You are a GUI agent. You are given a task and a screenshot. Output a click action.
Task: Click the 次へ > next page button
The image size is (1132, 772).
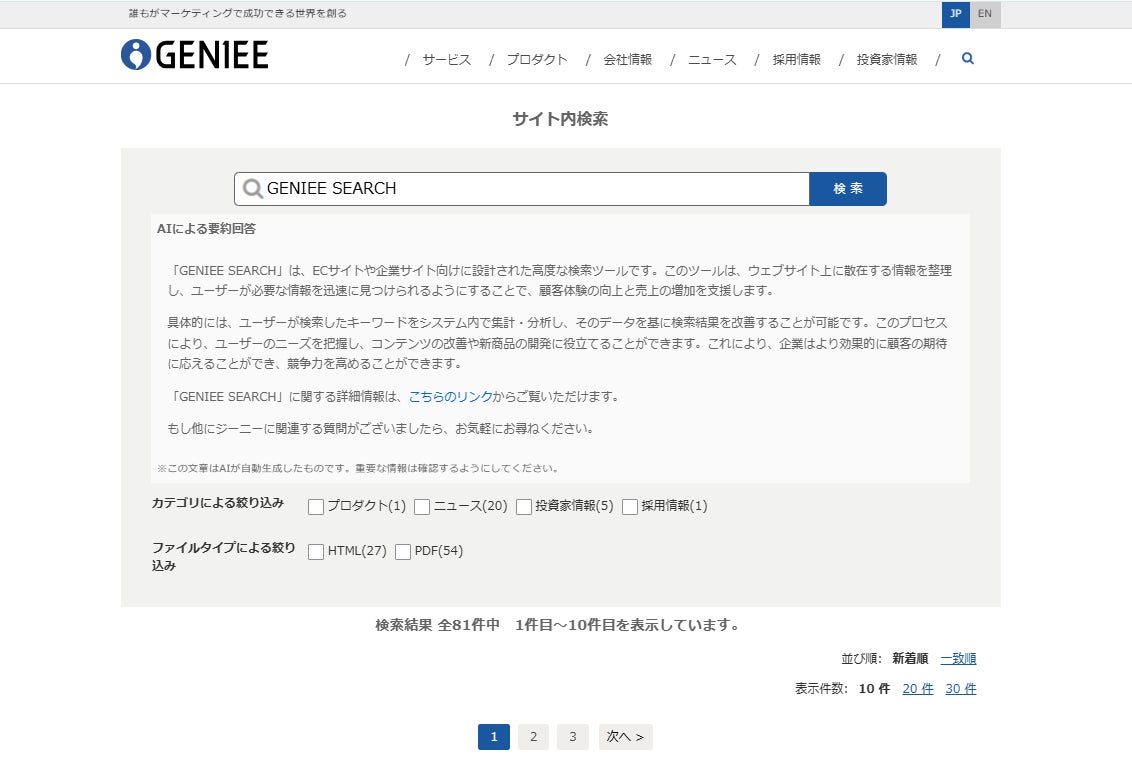[x=625, y=737]
